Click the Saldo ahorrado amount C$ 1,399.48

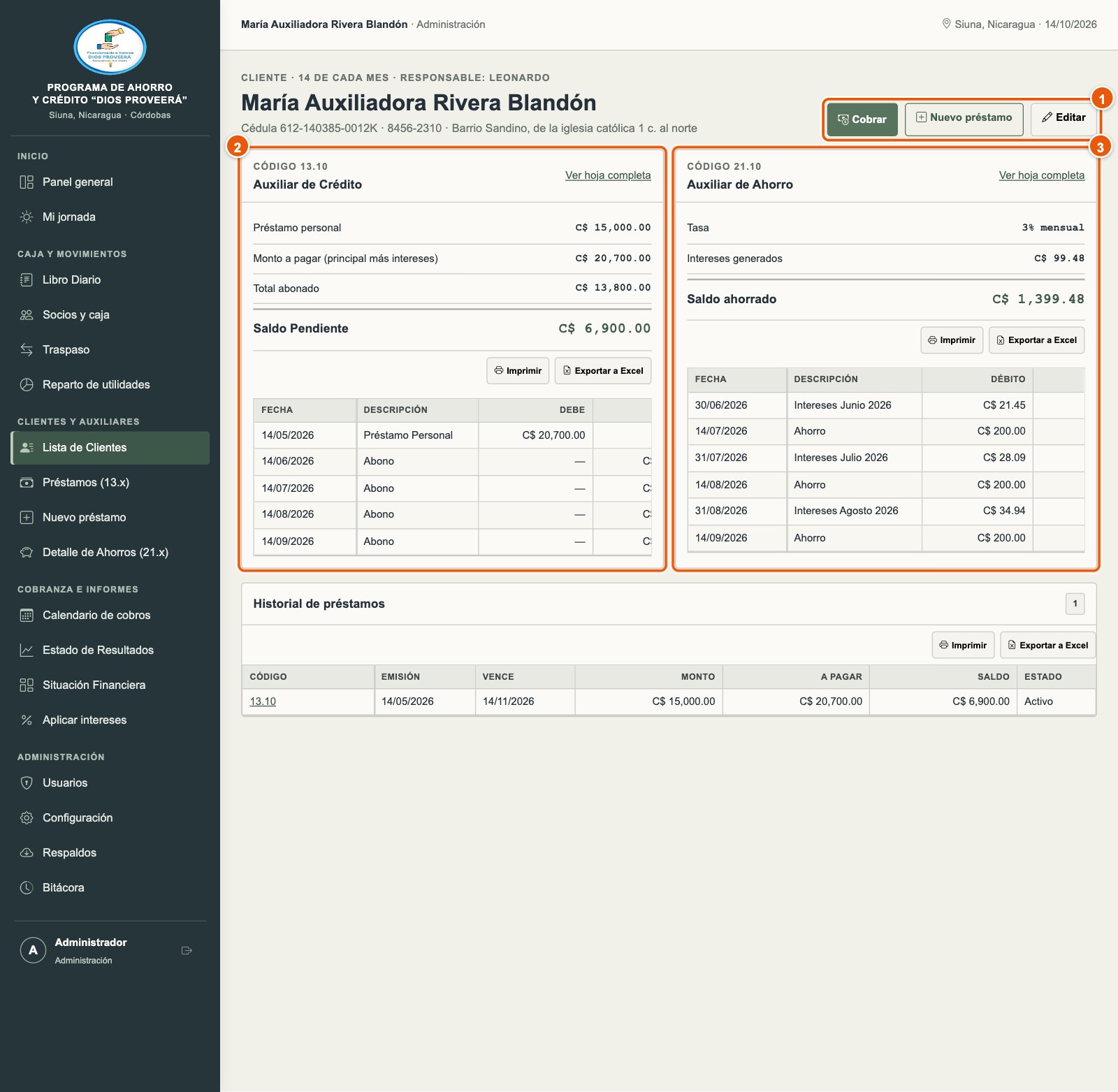1038,299
